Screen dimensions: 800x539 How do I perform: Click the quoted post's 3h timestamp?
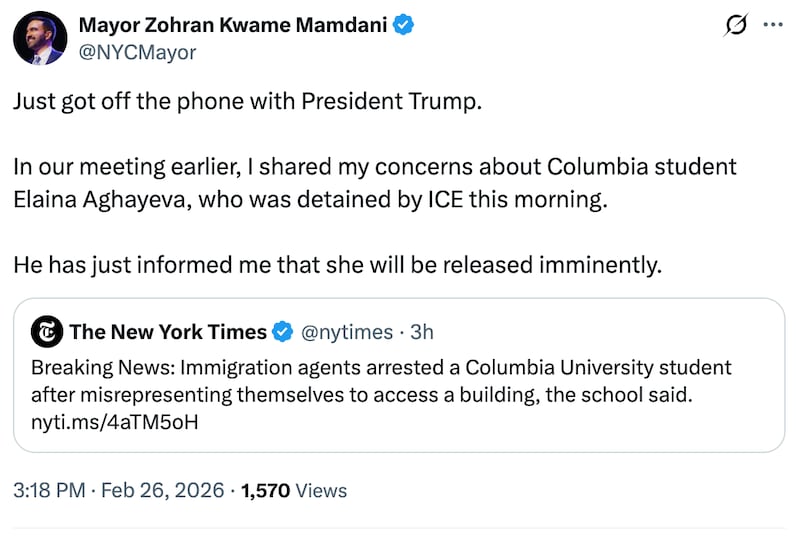[x=422, y=332]
